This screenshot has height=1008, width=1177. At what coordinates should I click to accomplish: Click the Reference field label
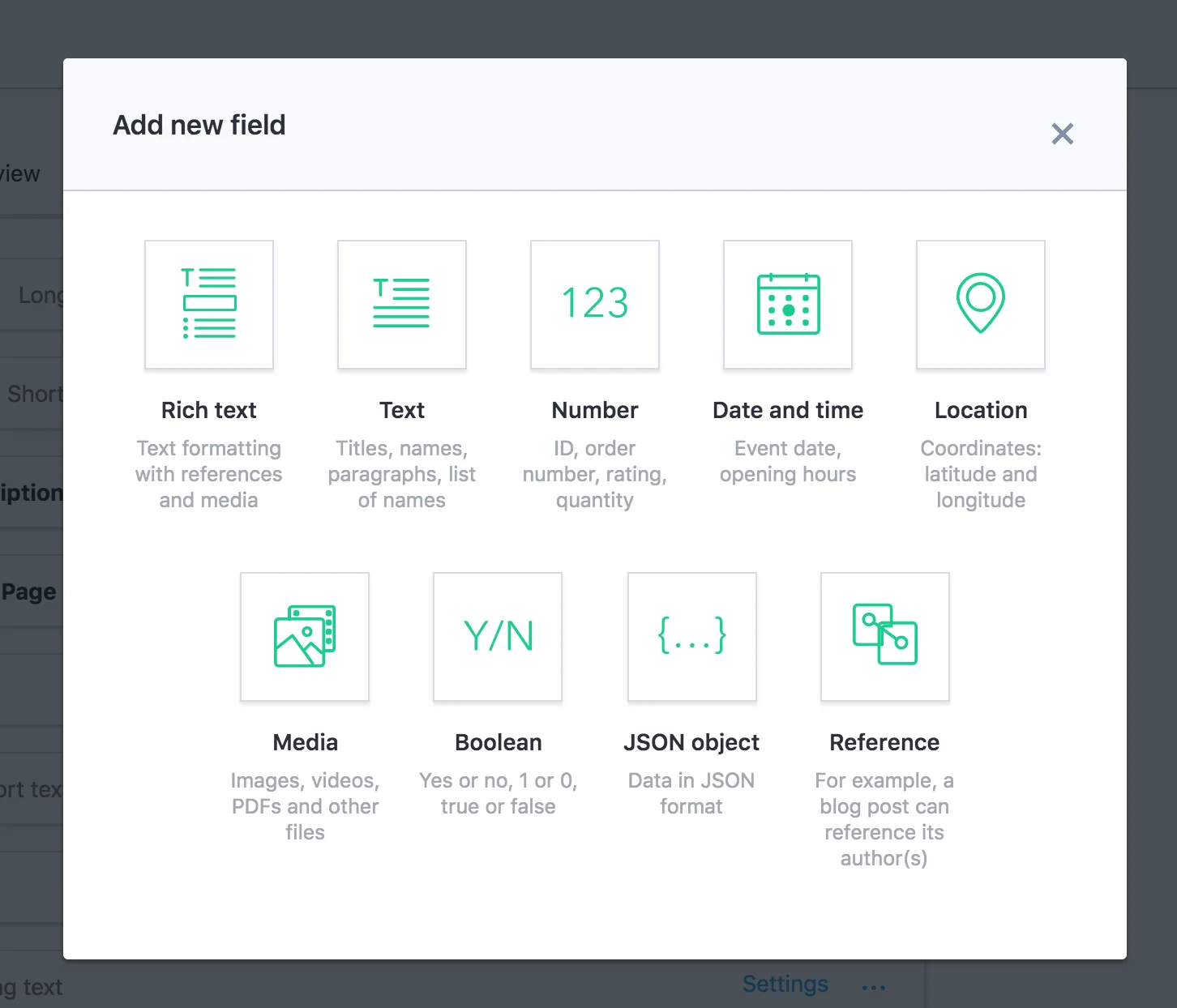[x=884, y=742]
